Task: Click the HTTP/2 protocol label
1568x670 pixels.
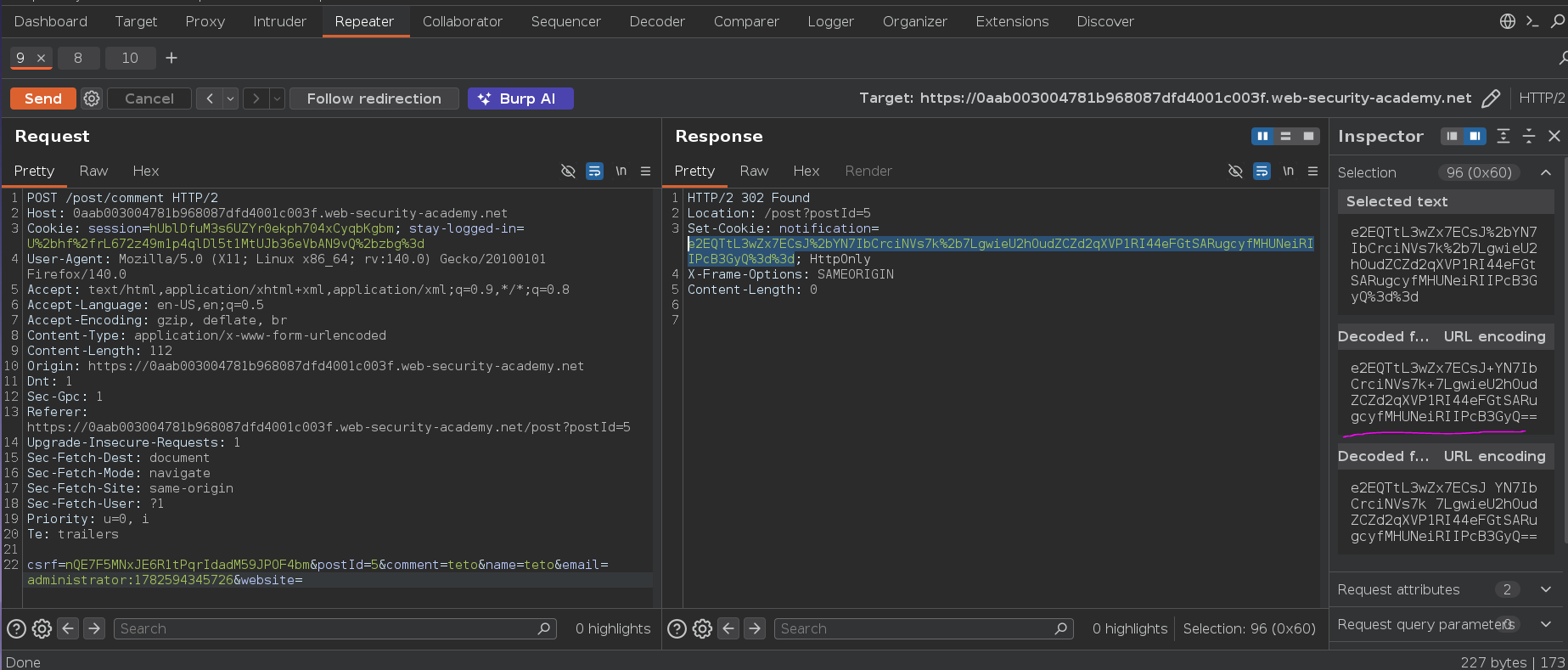Action: pos(1542,98)
